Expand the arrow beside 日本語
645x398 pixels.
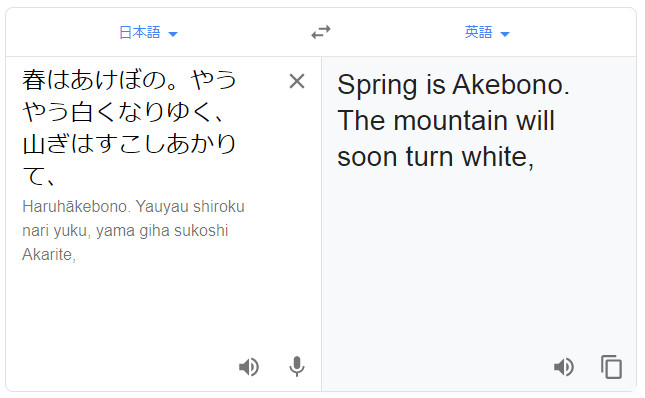173,34
